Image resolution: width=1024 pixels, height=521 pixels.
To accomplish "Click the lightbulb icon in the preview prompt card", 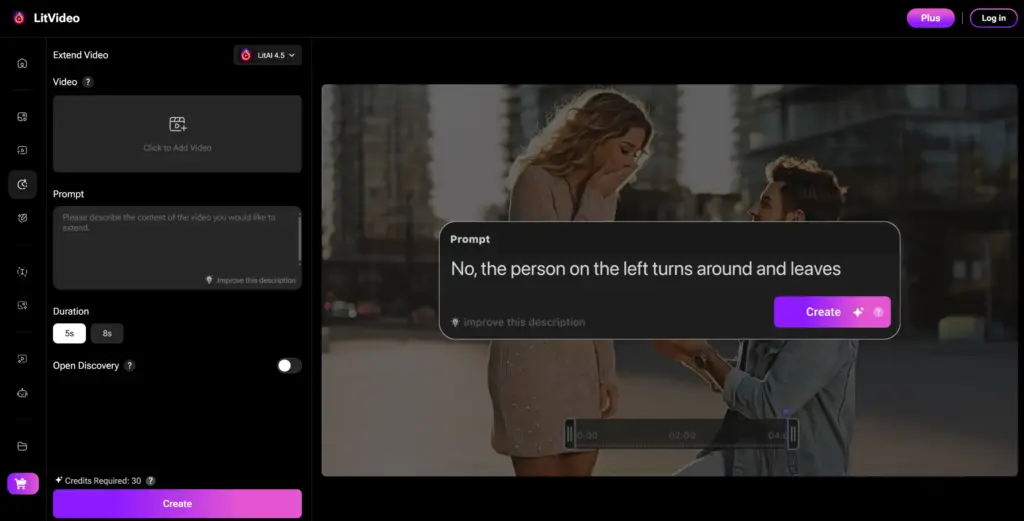I will coord(455,322).
